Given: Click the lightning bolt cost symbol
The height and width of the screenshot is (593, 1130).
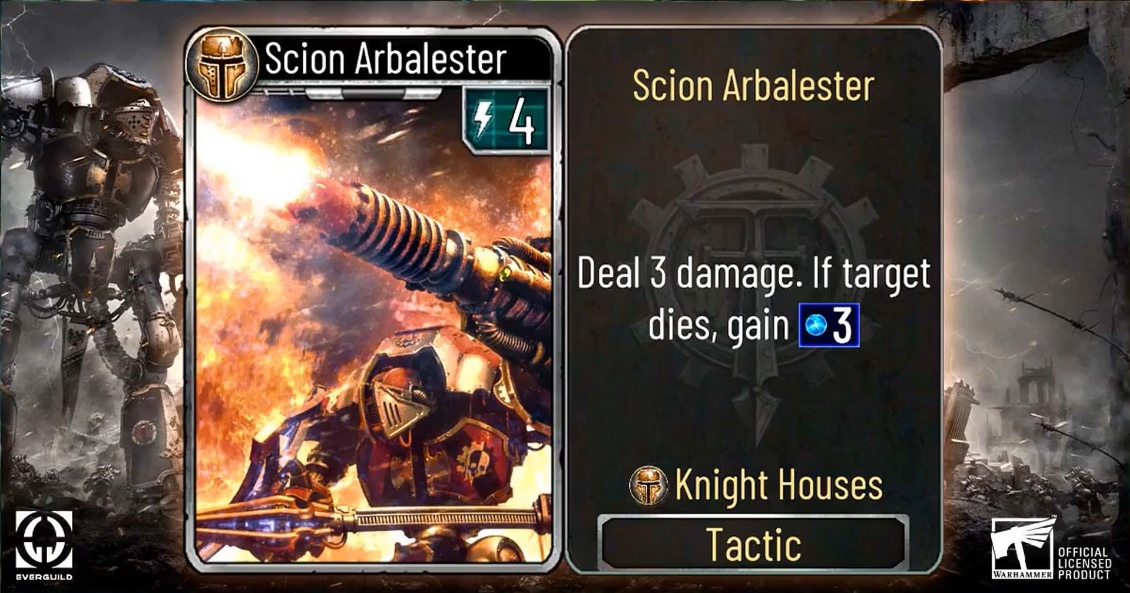Looking at the screenshot, I should point(482,120).
